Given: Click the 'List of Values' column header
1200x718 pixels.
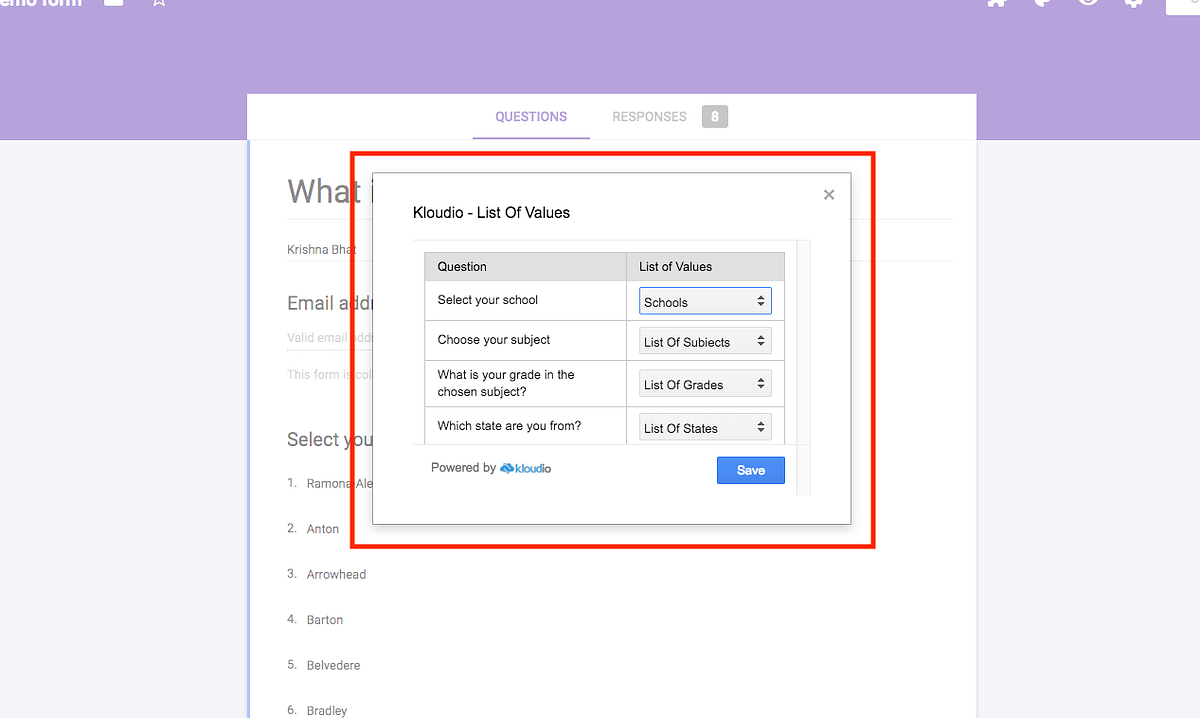Looking at the screenshot, I should tap(705, 267).
